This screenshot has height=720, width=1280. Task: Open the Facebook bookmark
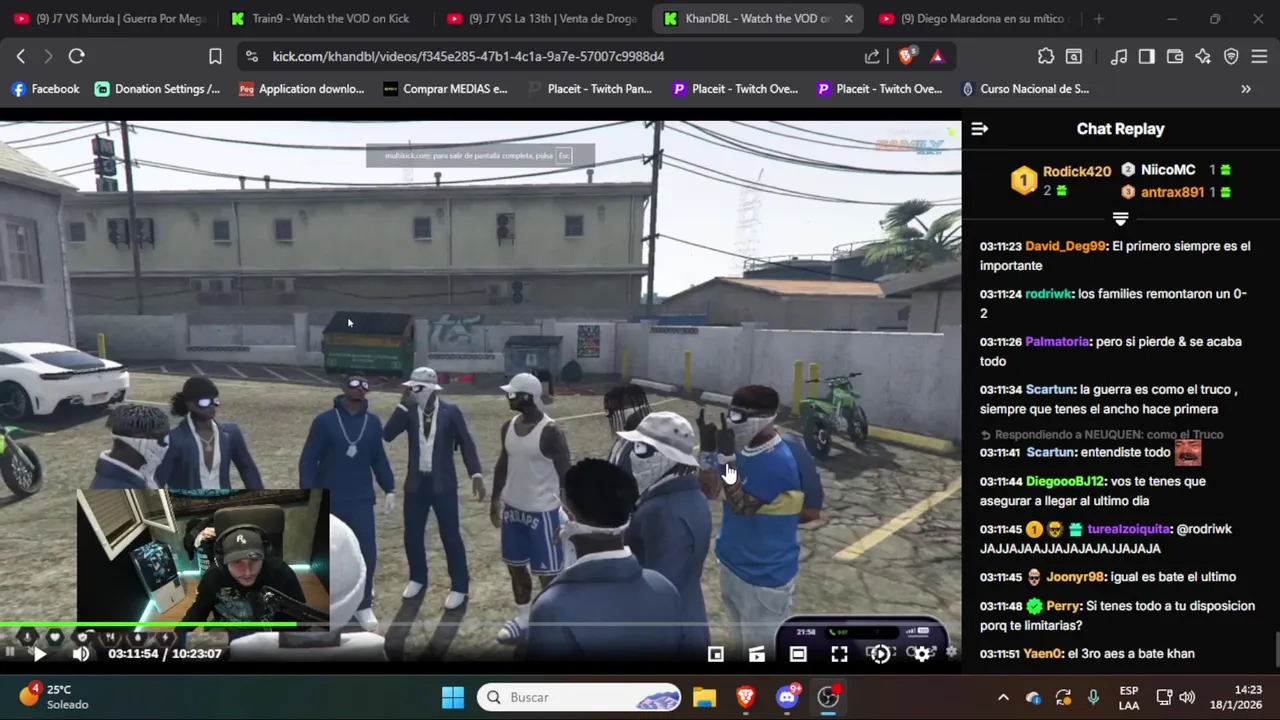coord(45,89)
